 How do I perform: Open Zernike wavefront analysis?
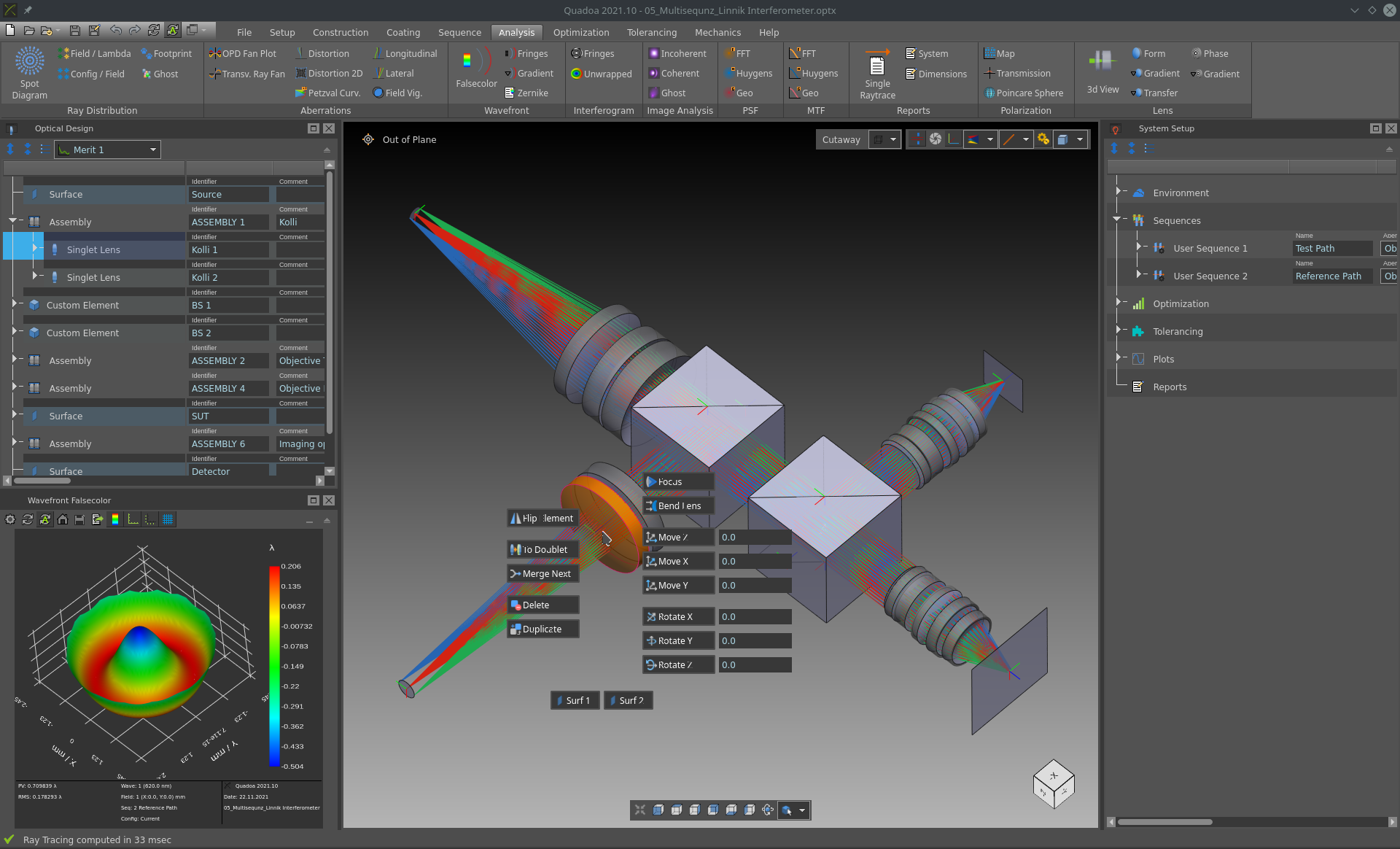tap(526, 93)
